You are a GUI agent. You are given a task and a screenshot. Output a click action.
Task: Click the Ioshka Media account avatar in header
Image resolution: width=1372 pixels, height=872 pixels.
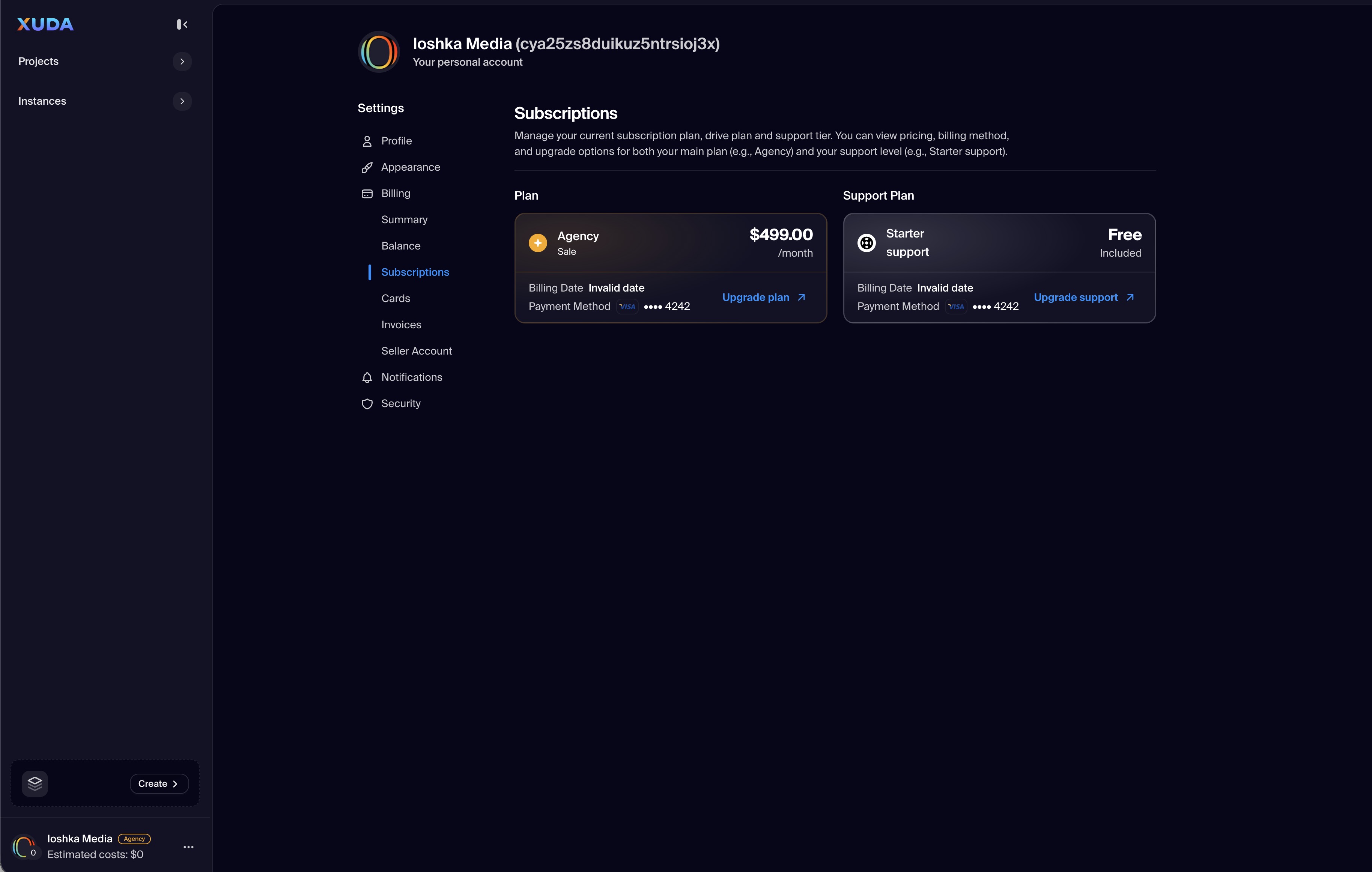point(379,52)
